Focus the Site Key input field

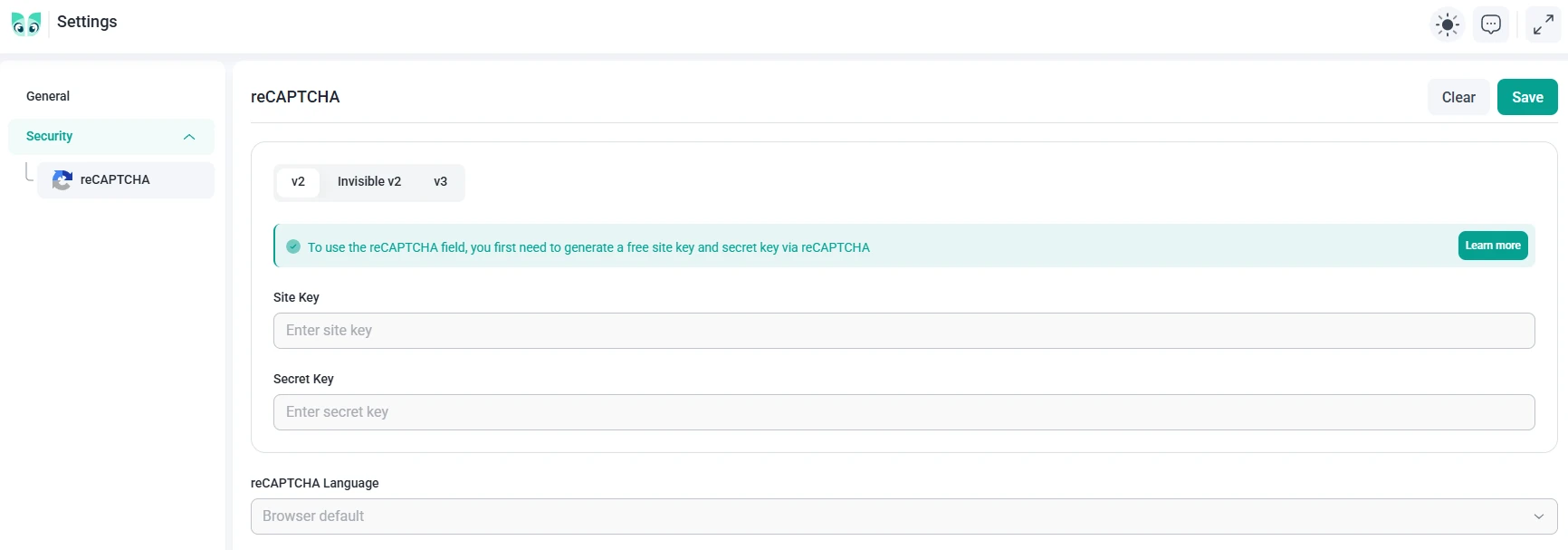coord(904,331)
